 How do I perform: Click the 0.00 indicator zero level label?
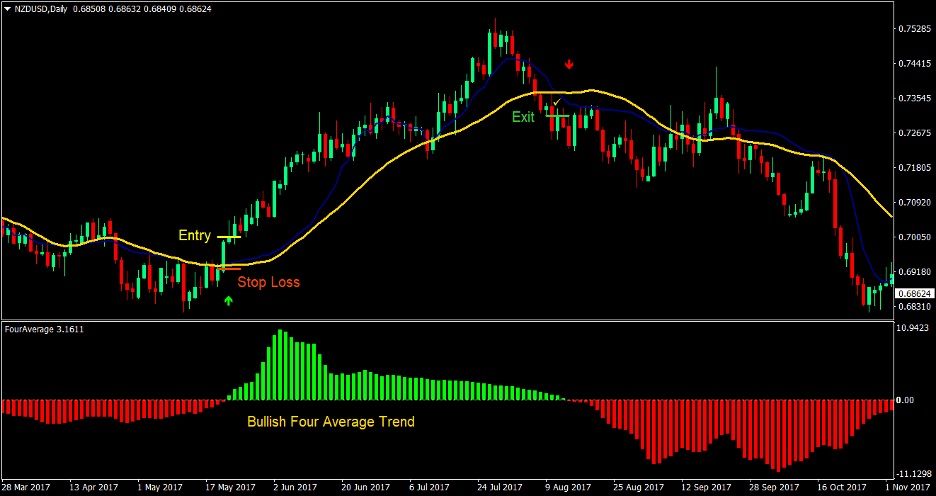click(906, 400)
